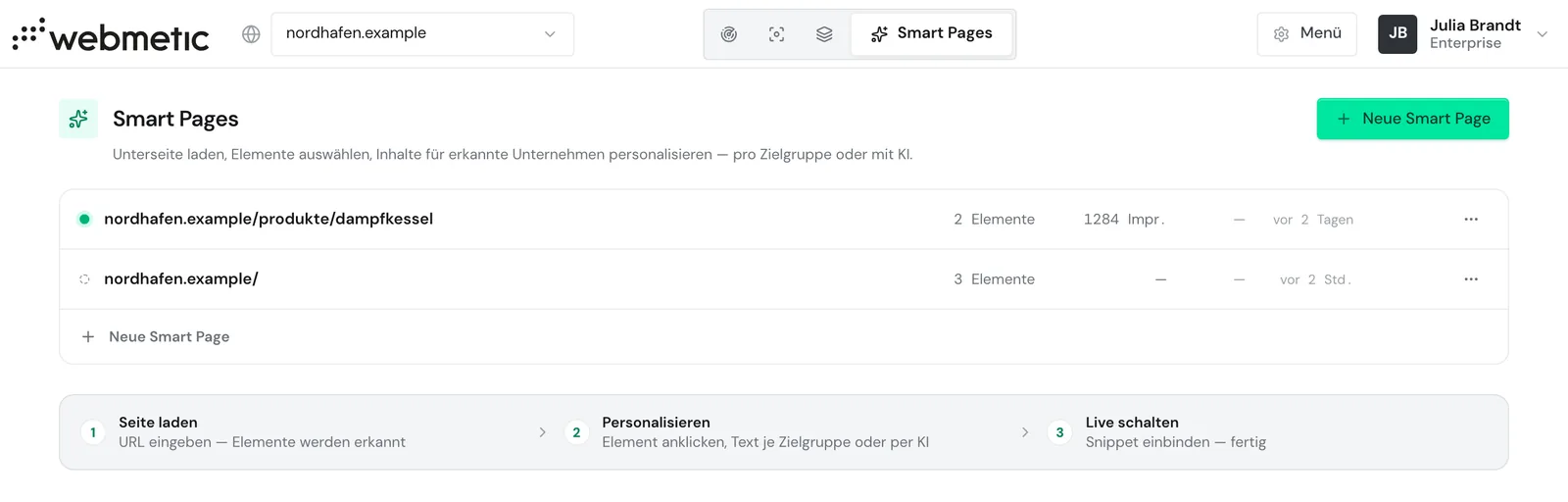1568x502 pixels.
Task: Click the green Neue Smart Page button
Action: (x=1412, y=119)
